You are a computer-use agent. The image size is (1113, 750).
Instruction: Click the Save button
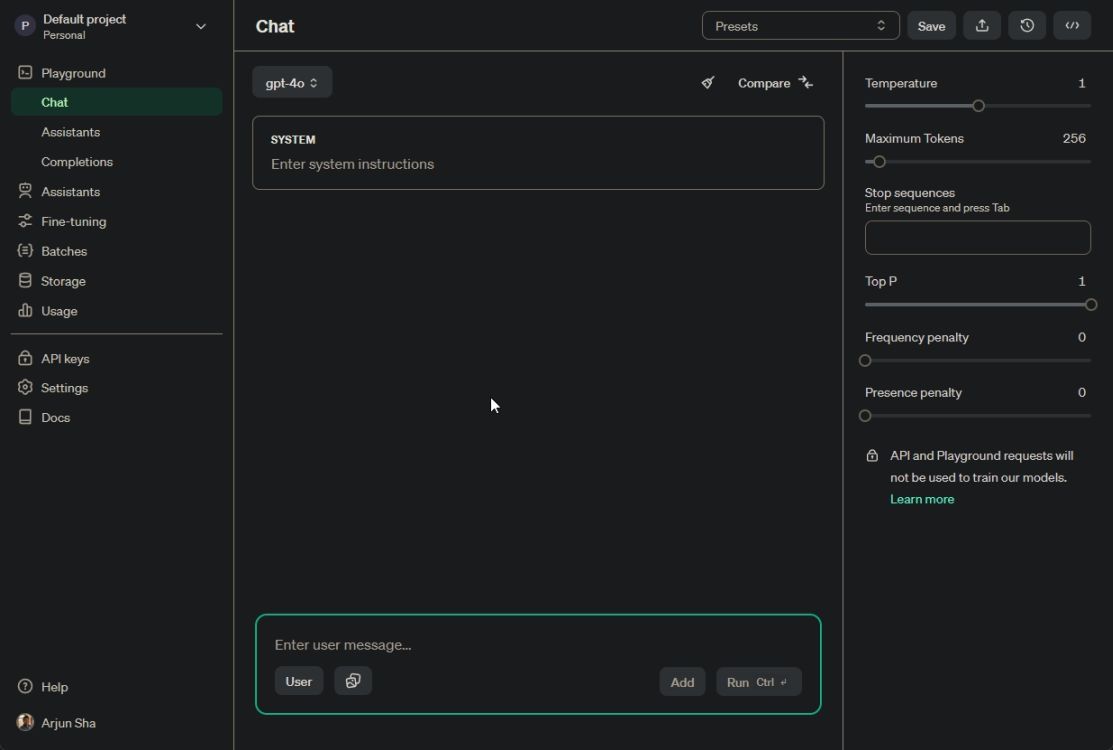click(931, 25)
